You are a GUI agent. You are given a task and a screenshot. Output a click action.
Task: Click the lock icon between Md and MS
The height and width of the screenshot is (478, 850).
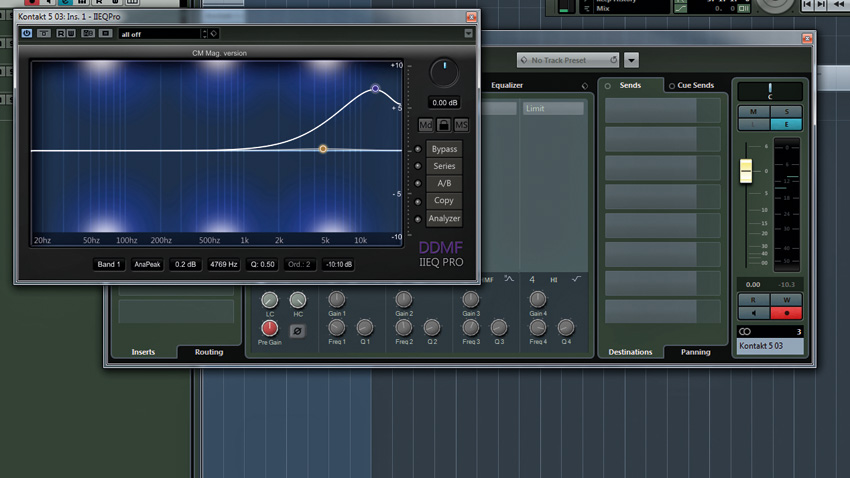(443, 125)
